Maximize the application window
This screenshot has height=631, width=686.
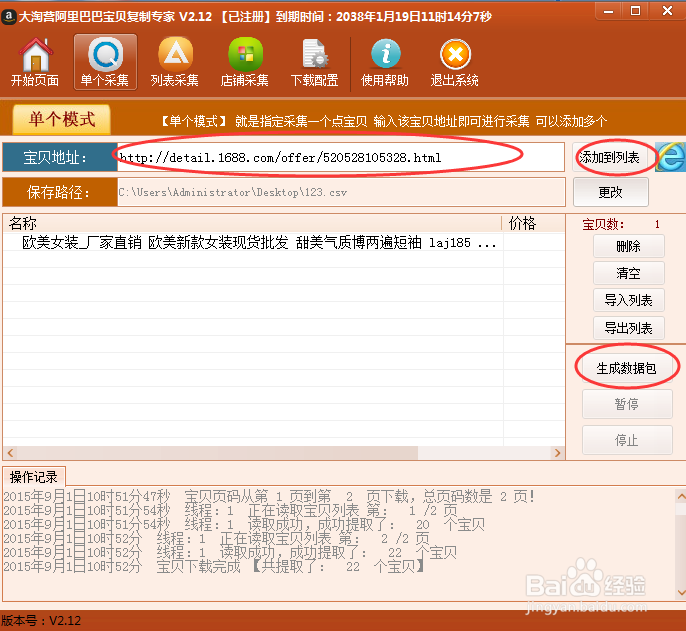[635, 11]
